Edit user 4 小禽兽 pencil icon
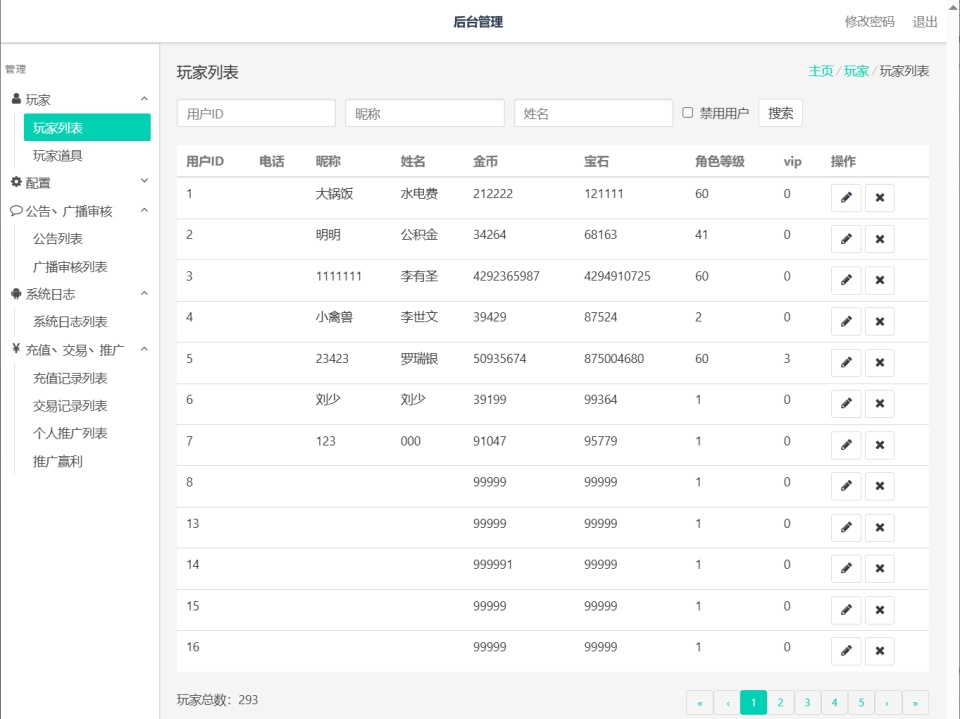 (846, 321)
